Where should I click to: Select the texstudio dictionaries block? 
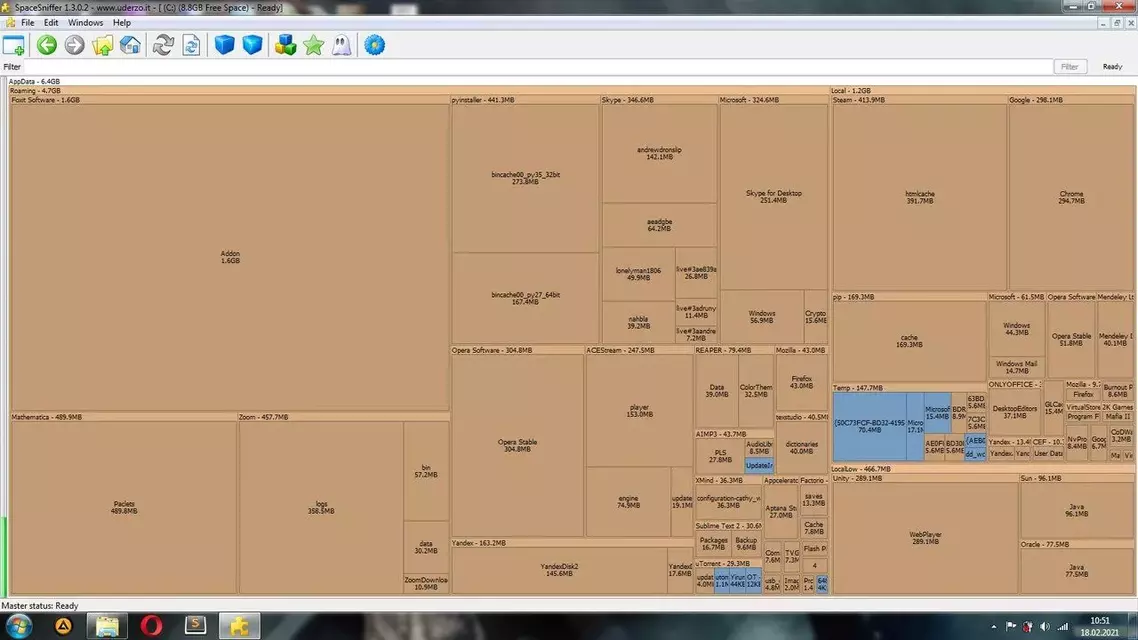(x=801, y=448)
